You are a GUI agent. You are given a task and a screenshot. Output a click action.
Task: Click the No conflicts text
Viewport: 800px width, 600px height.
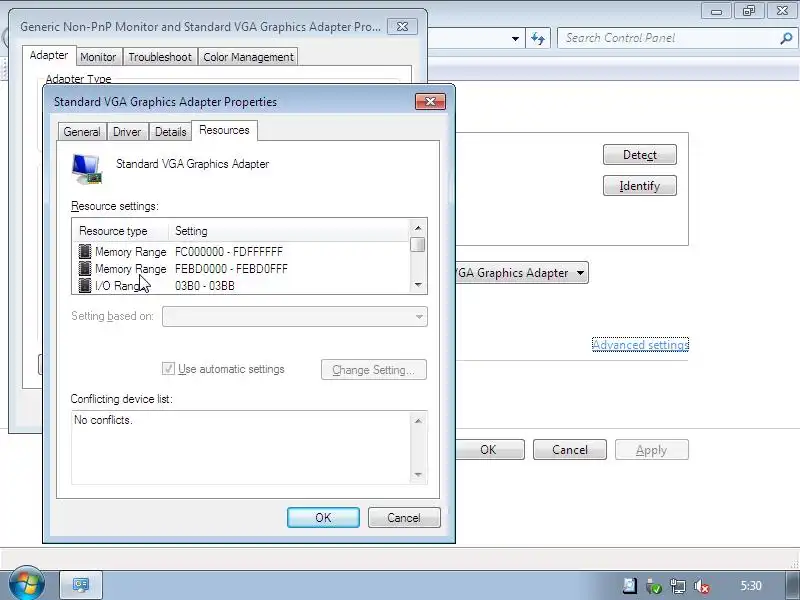[103, 420]
